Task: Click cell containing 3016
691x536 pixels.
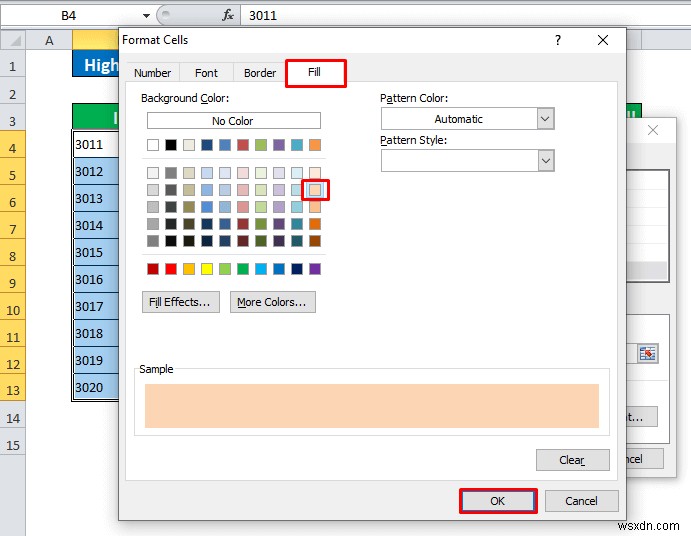Action: click(96, 279)
